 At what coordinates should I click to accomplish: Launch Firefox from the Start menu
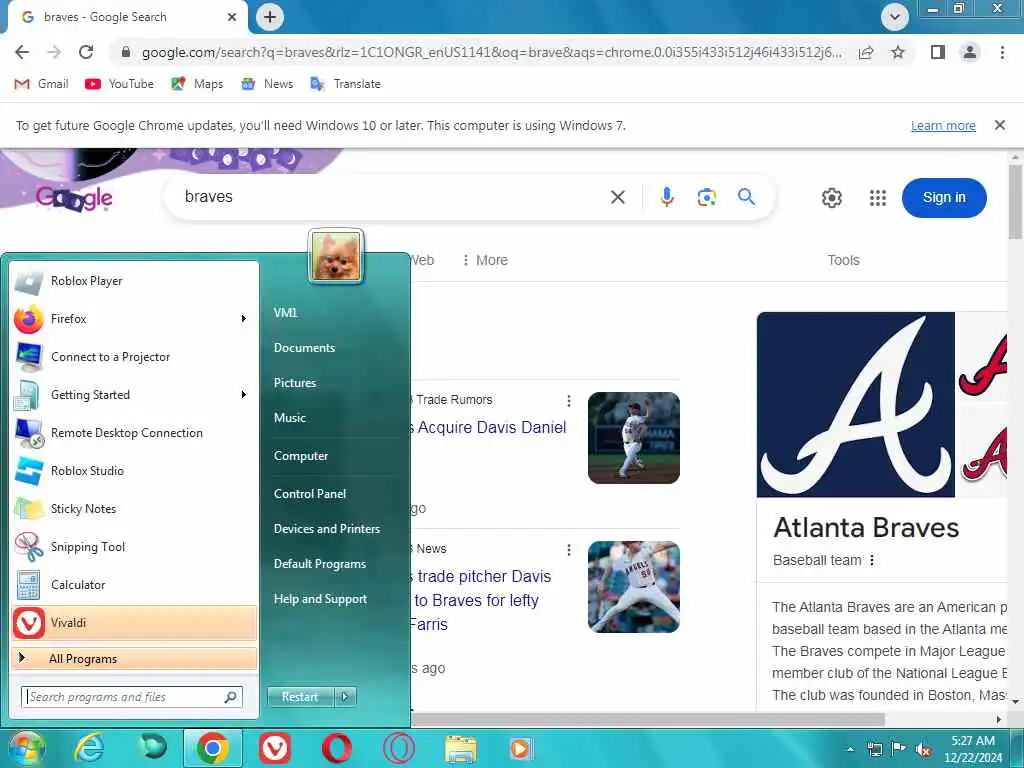tap(134, 319)
